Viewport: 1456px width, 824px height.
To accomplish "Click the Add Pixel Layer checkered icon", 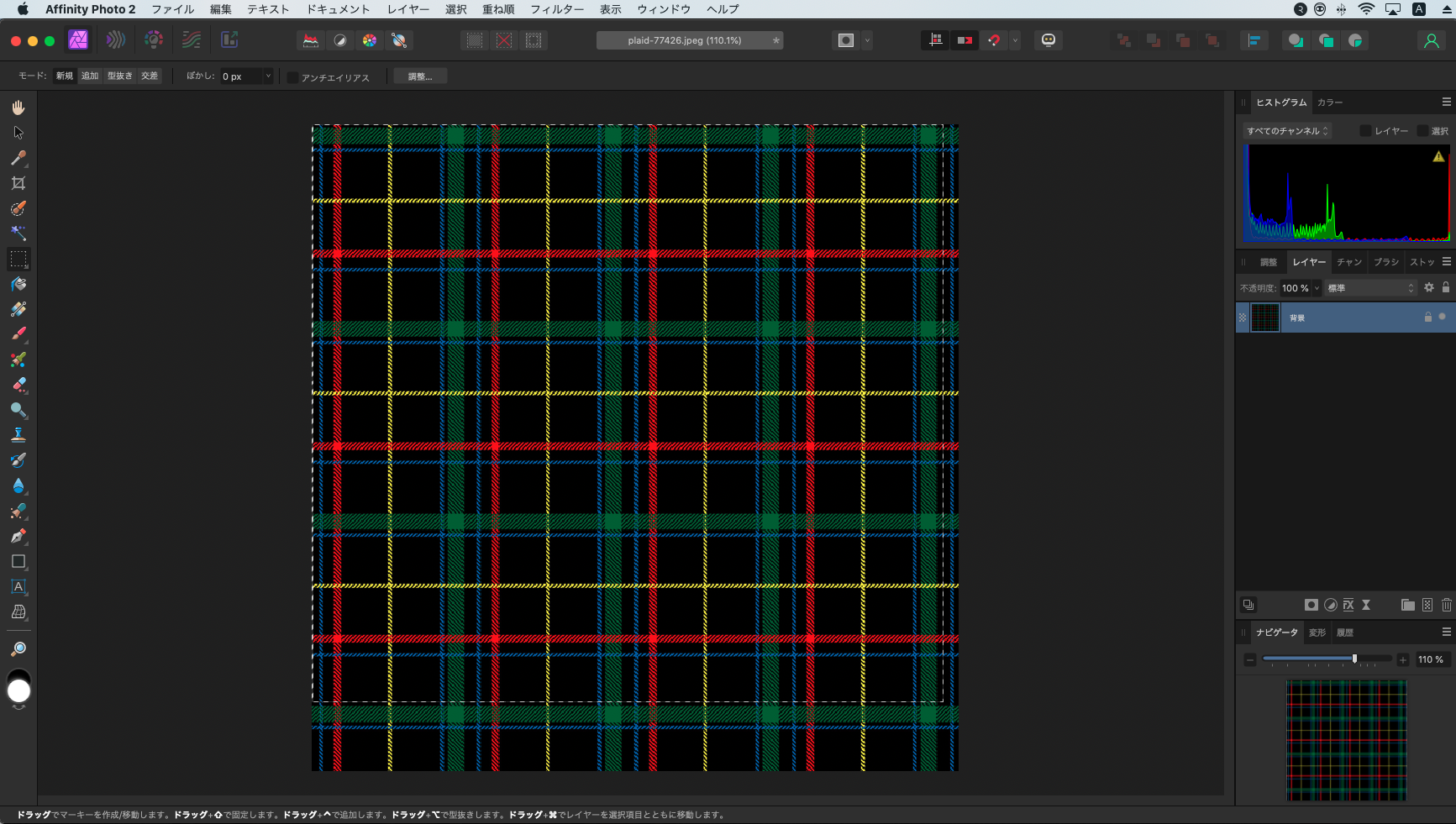I will pos(1427,605).
